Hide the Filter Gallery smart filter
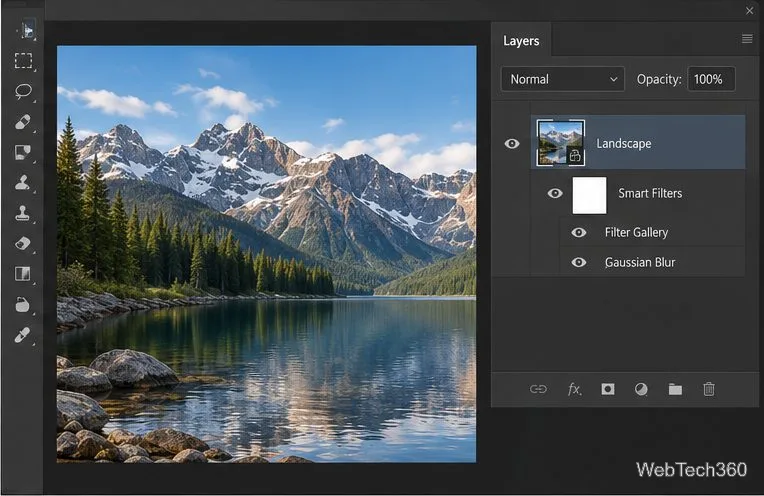764x496 pixels. (578, 232)
